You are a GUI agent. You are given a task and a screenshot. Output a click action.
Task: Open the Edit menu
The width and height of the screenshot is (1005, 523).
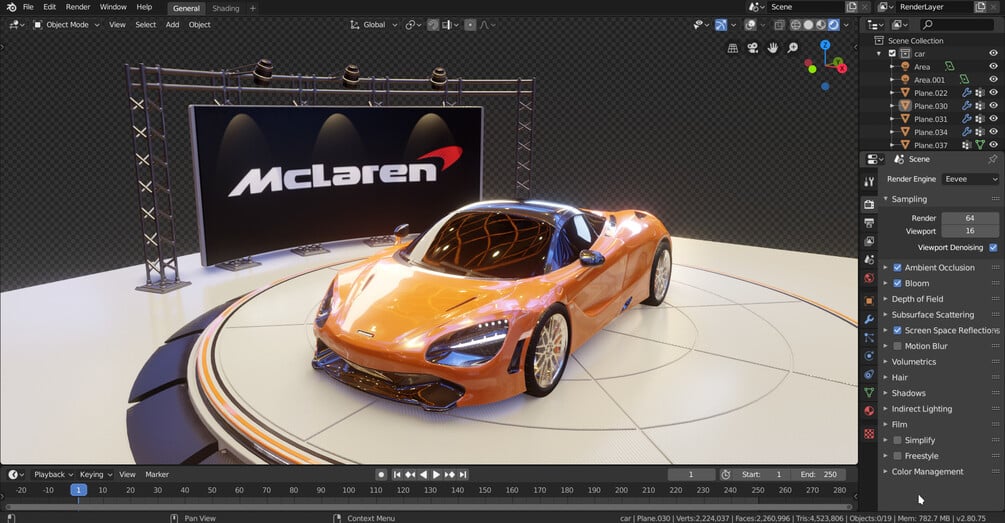click(x=49, y=7)
